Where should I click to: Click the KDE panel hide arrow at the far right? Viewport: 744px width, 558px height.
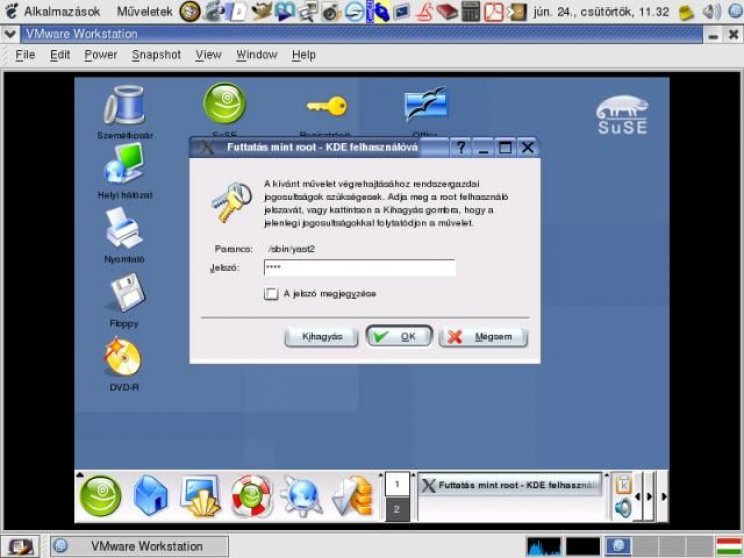(663, 496)
